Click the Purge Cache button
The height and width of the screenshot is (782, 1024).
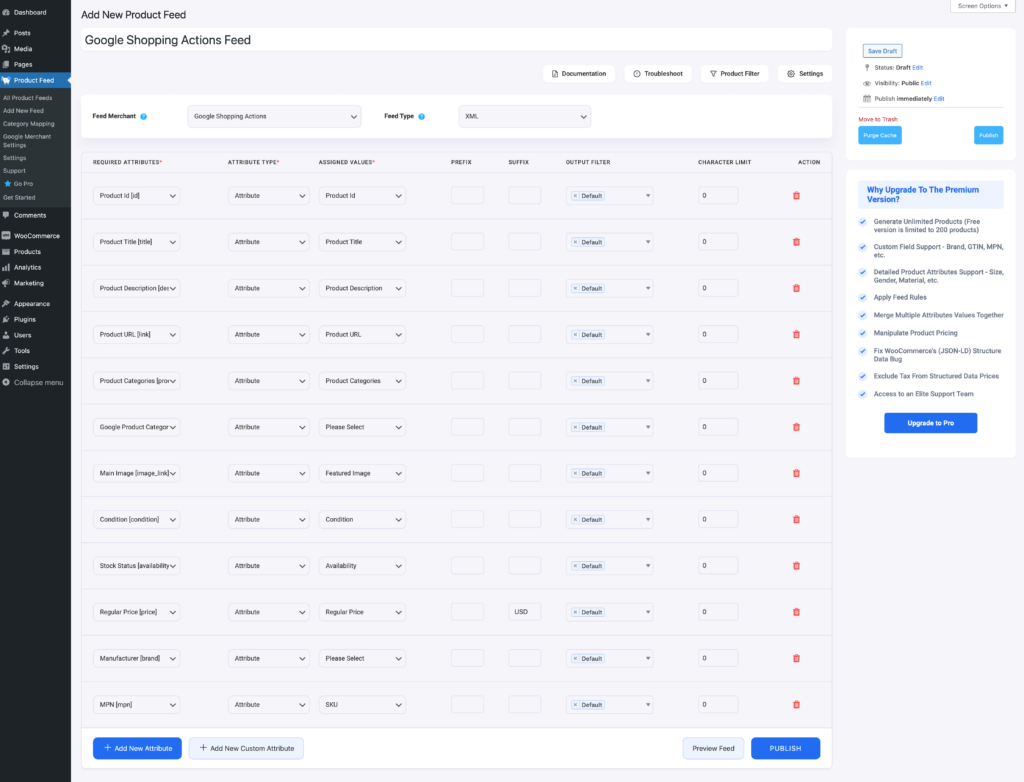click(x=880, y=135)
